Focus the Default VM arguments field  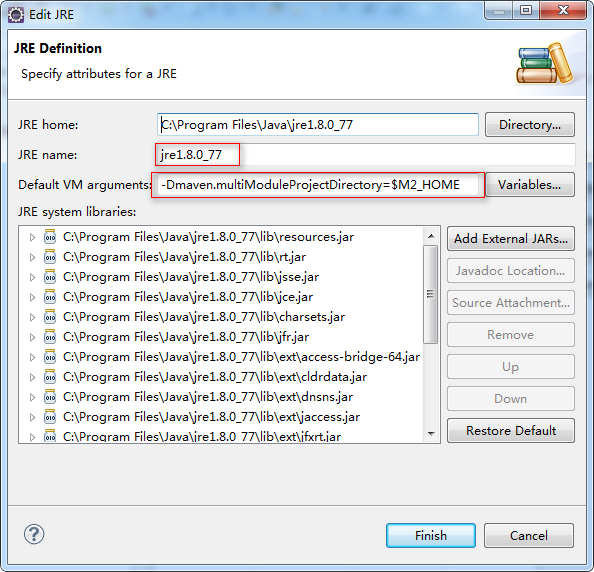(x=318, y=185)
